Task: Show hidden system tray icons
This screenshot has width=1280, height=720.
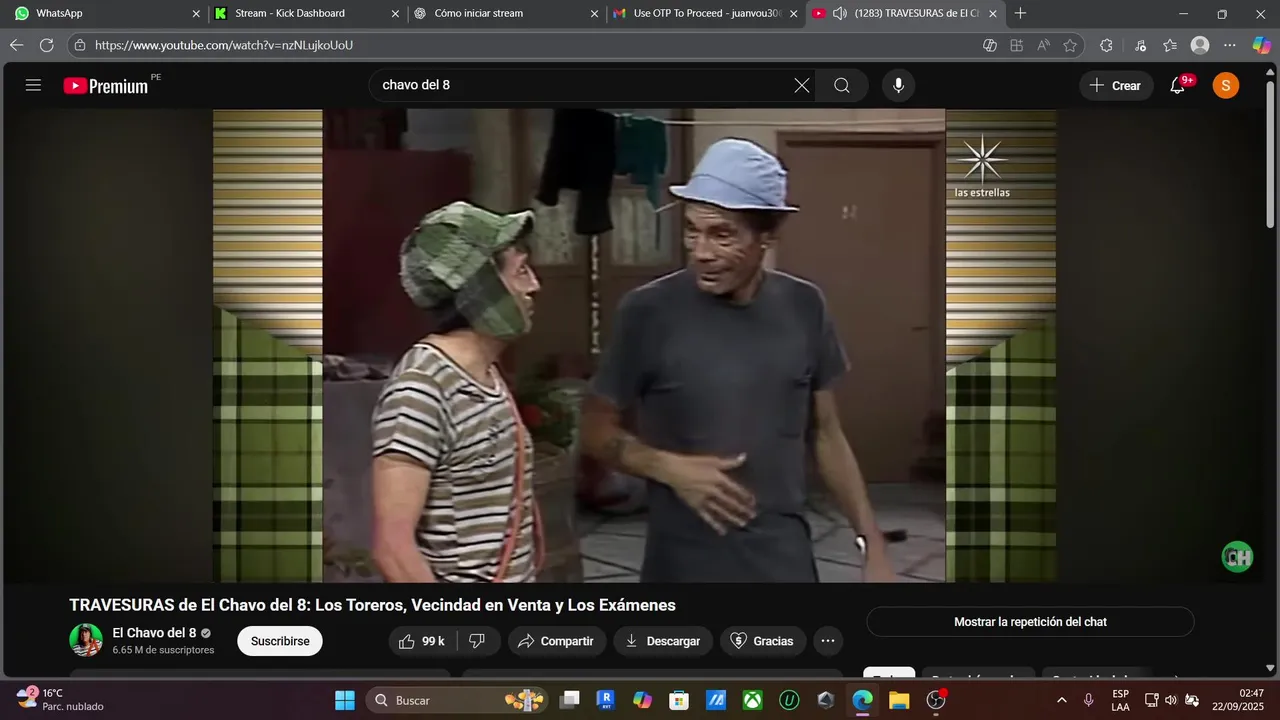Action: click(x=1062, y=700)
